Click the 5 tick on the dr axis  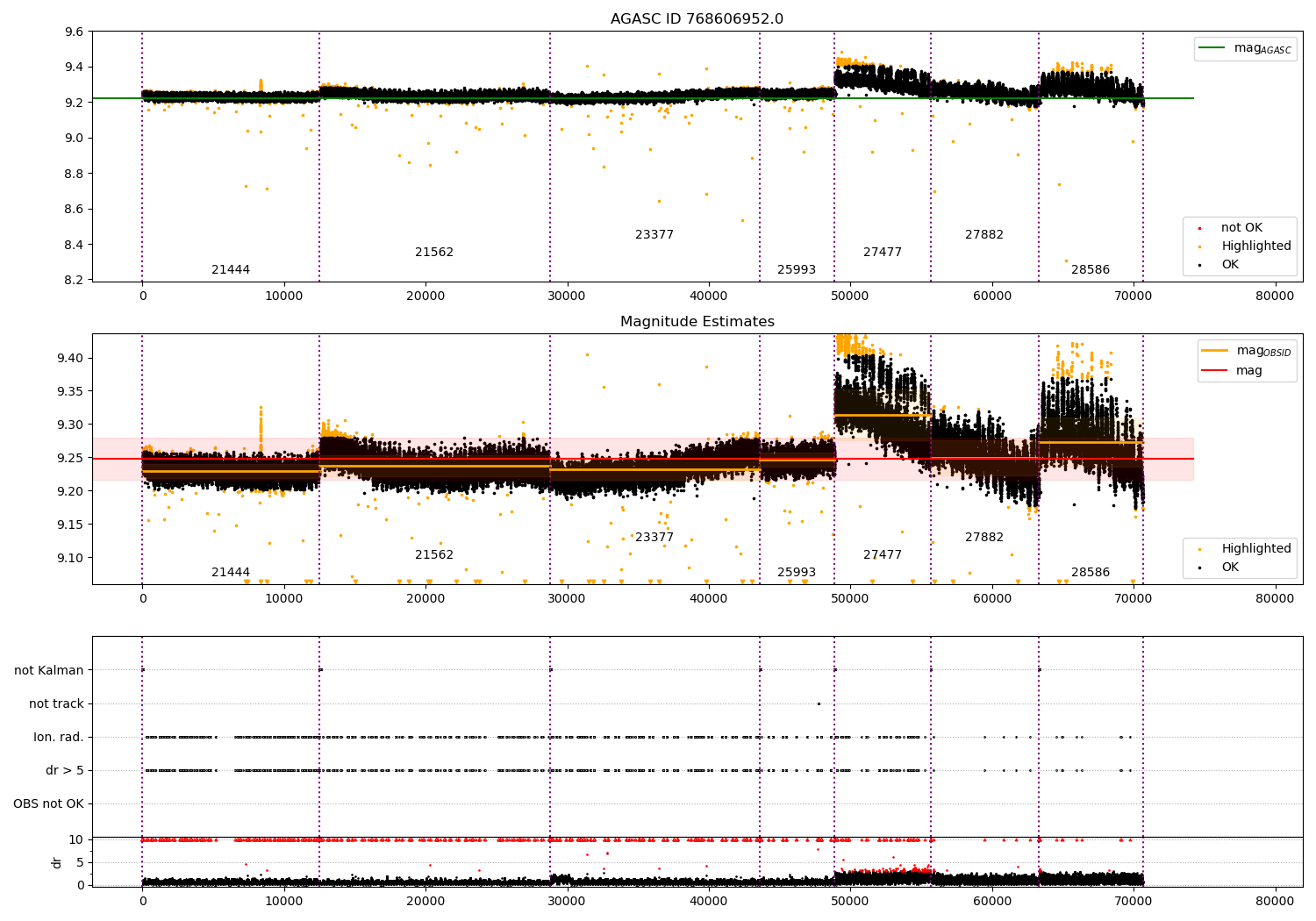point(80,862)
